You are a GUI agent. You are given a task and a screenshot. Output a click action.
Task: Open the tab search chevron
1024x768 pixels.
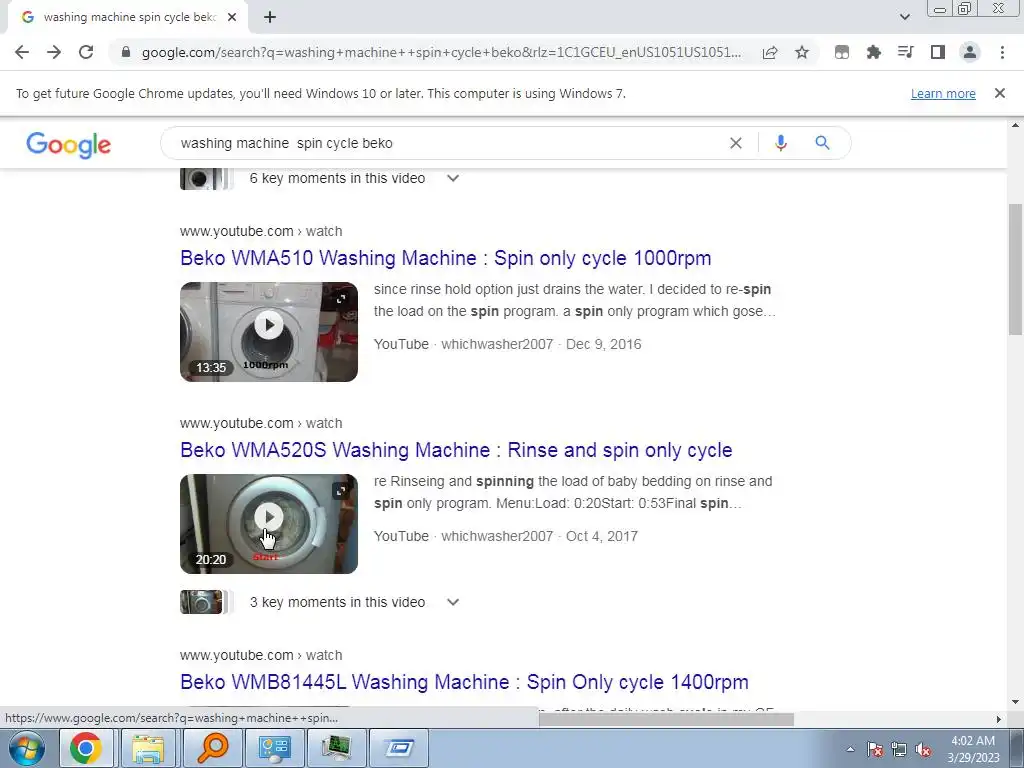[904, 17]
